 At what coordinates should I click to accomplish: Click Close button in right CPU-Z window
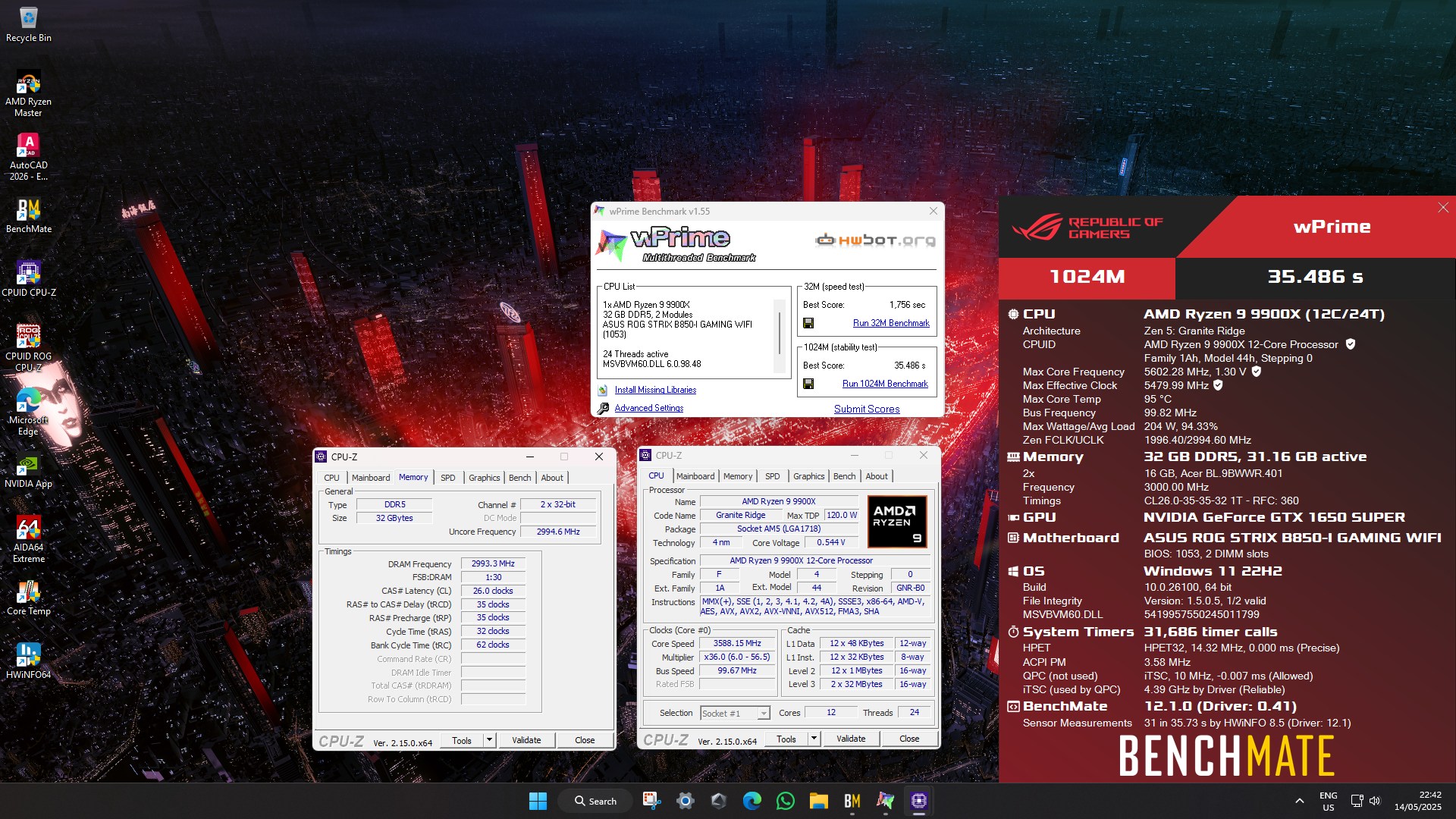pyautogui.click(x=909, y=739)
